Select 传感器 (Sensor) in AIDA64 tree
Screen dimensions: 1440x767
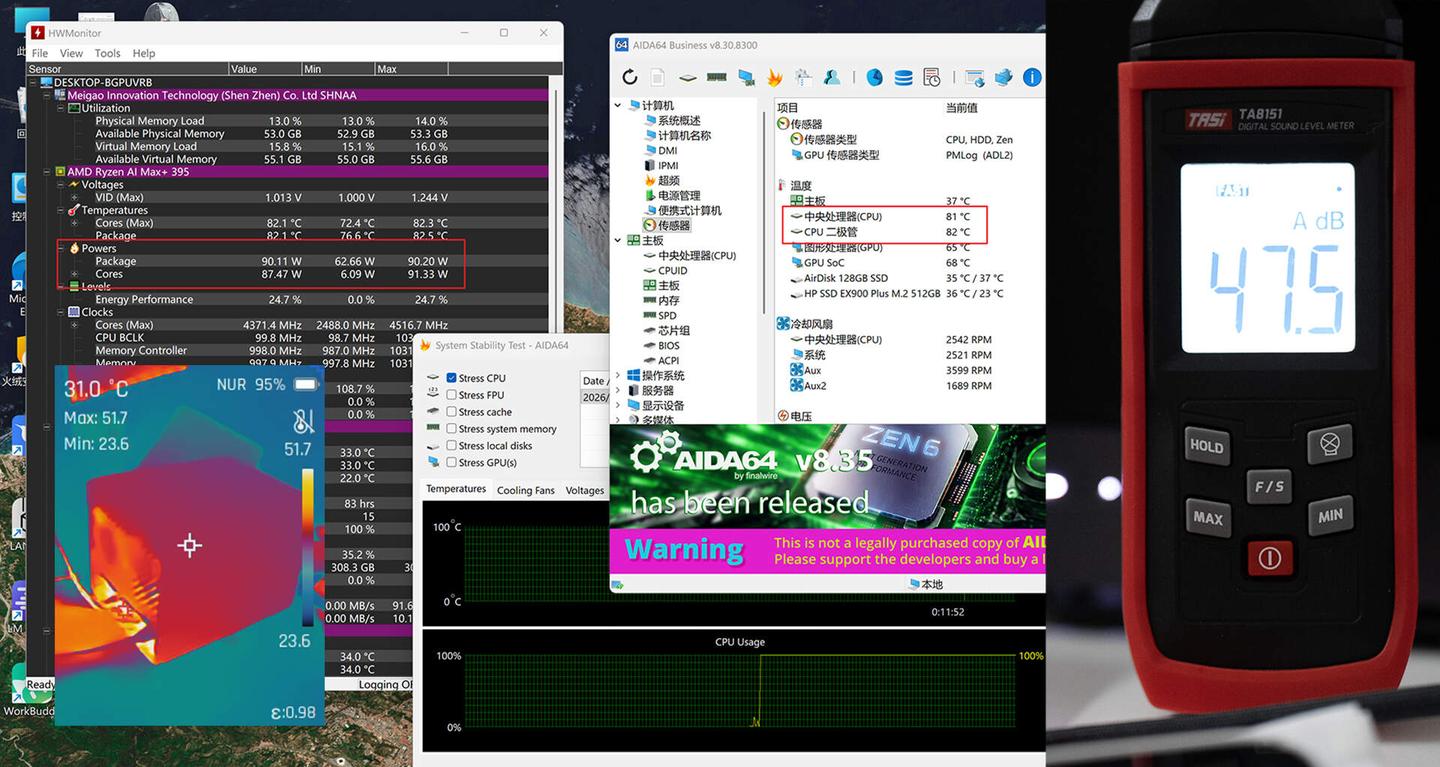click(667, 225)
